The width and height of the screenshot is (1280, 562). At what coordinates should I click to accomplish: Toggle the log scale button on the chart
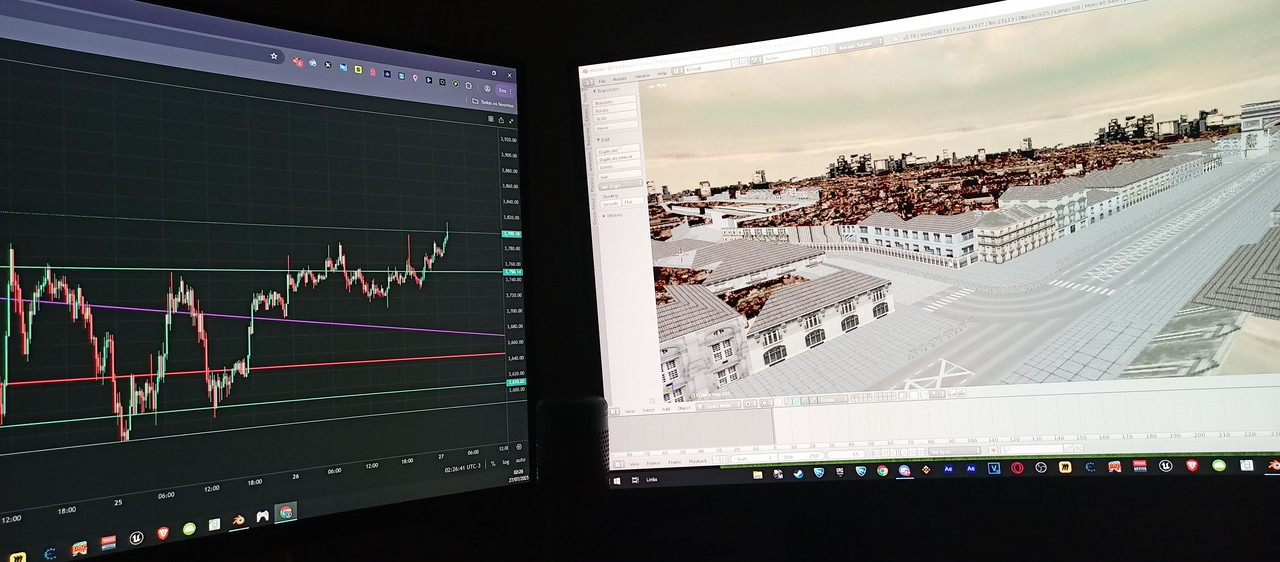(x=506, y=461)
